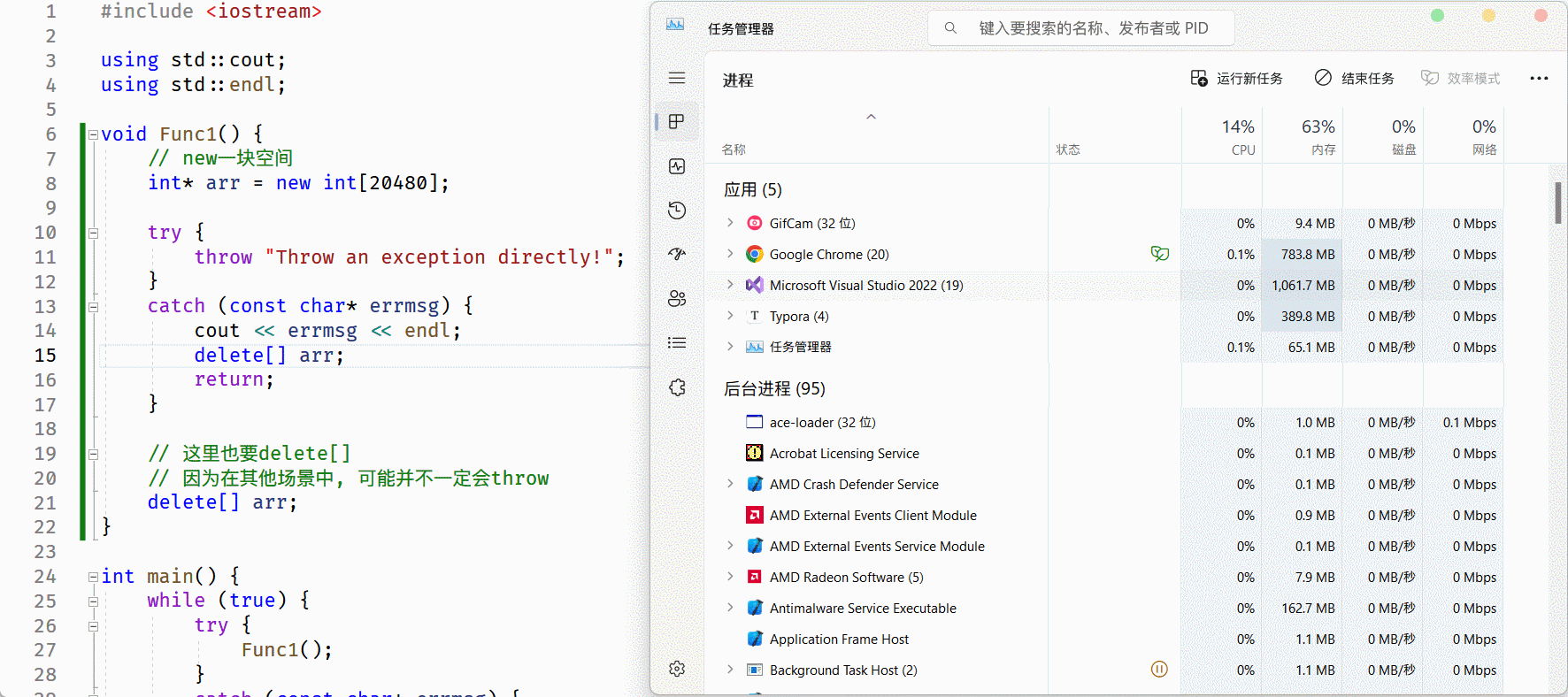This screenshot has height=697, width=1568.
Task: Click the End task button
Action: pos(1354,79)
